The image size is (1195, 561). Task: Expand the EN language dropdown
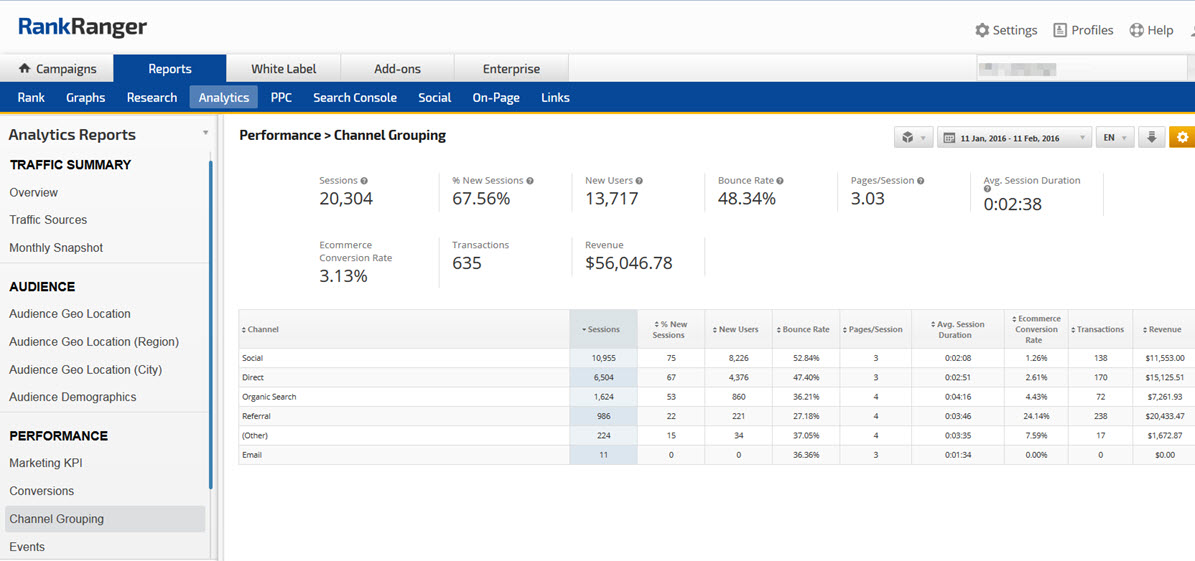[x=1114, y=138]
